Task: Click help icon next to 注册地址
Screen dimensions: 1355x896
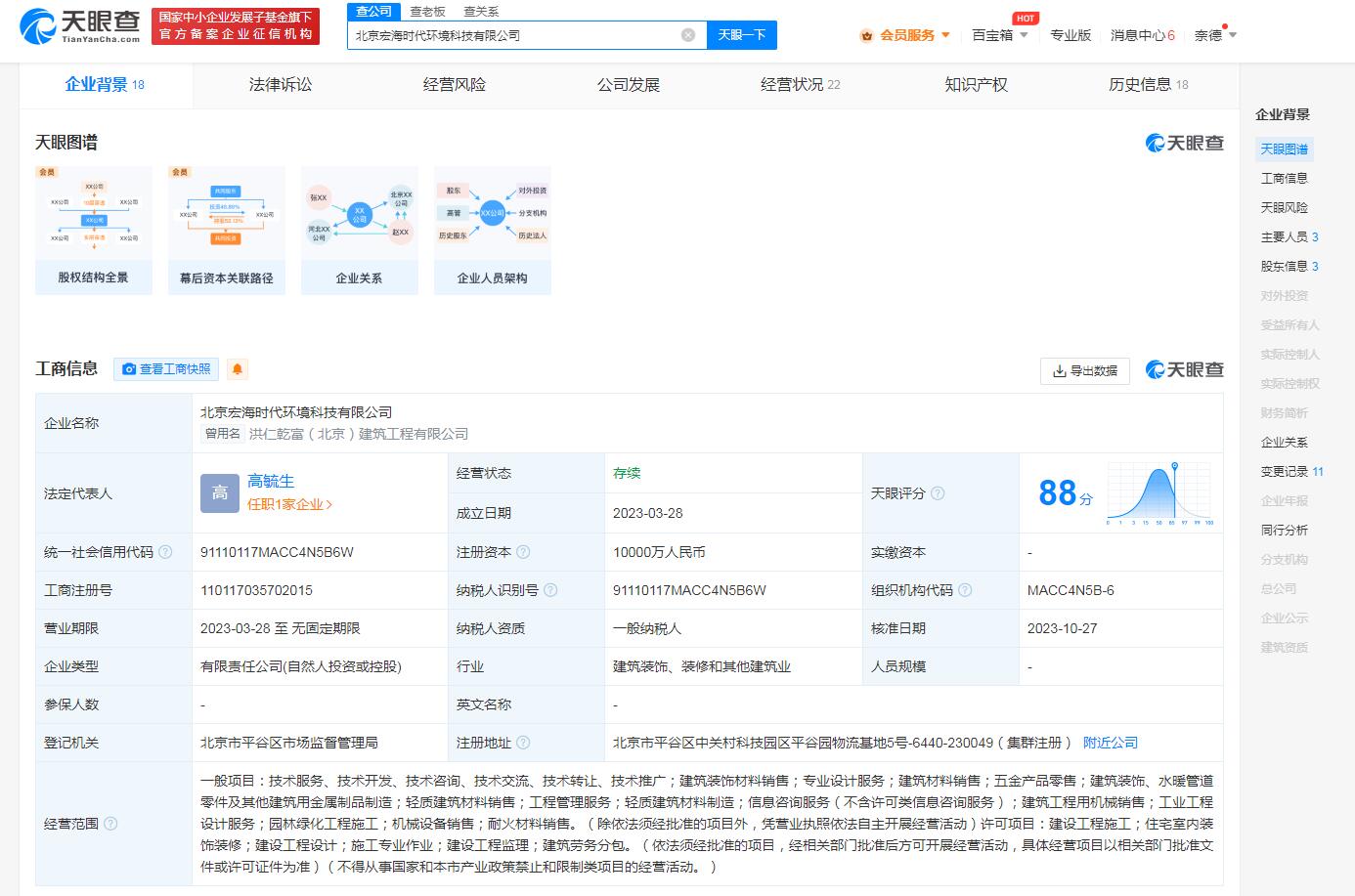Action: click(x=523, y=743)
